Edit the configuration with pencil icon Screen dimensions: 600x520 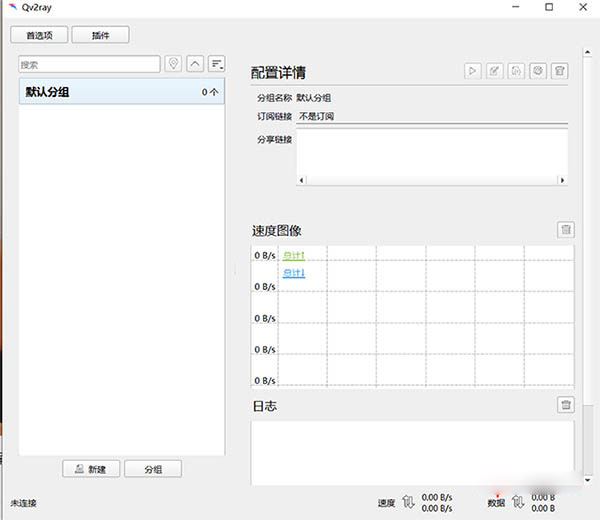pyautogui.click(x=494, y=71)
